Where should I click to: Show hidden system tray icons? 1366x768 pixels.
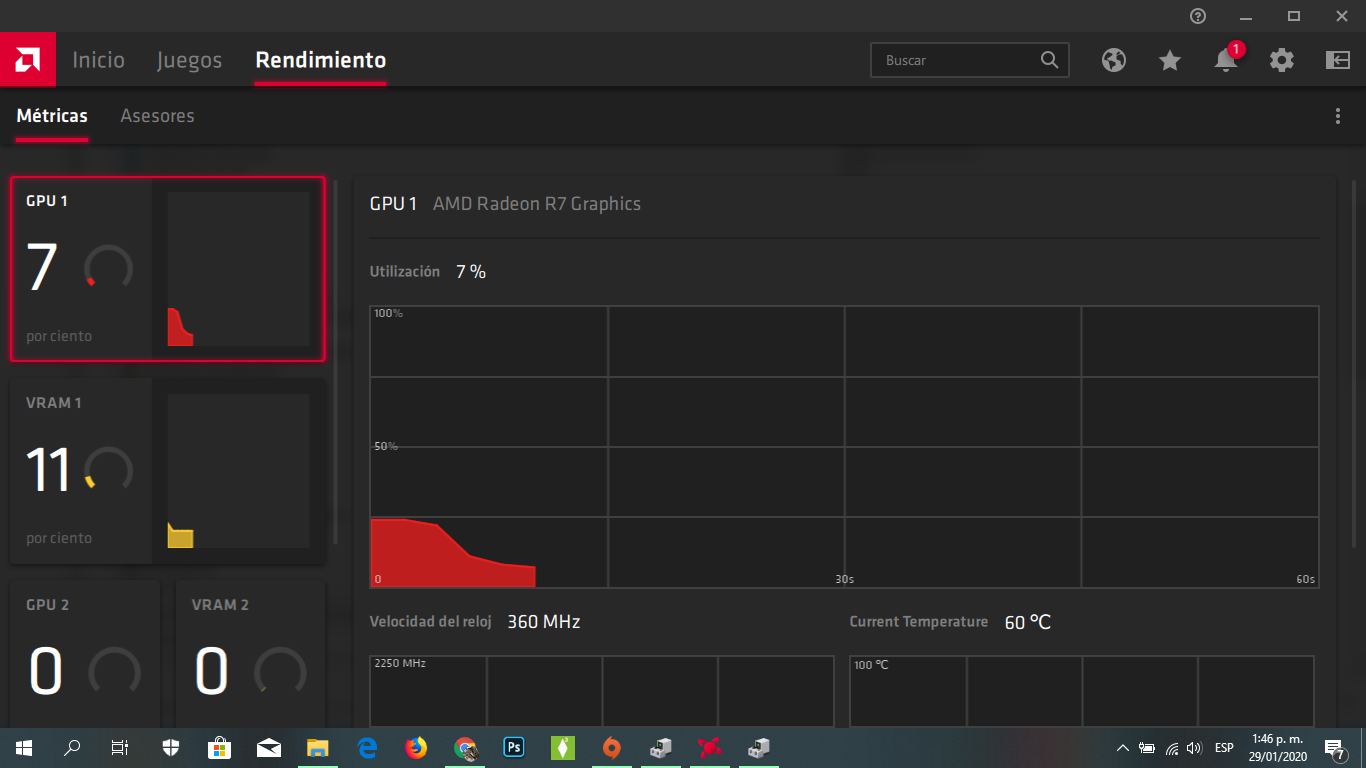(1122, 748)
